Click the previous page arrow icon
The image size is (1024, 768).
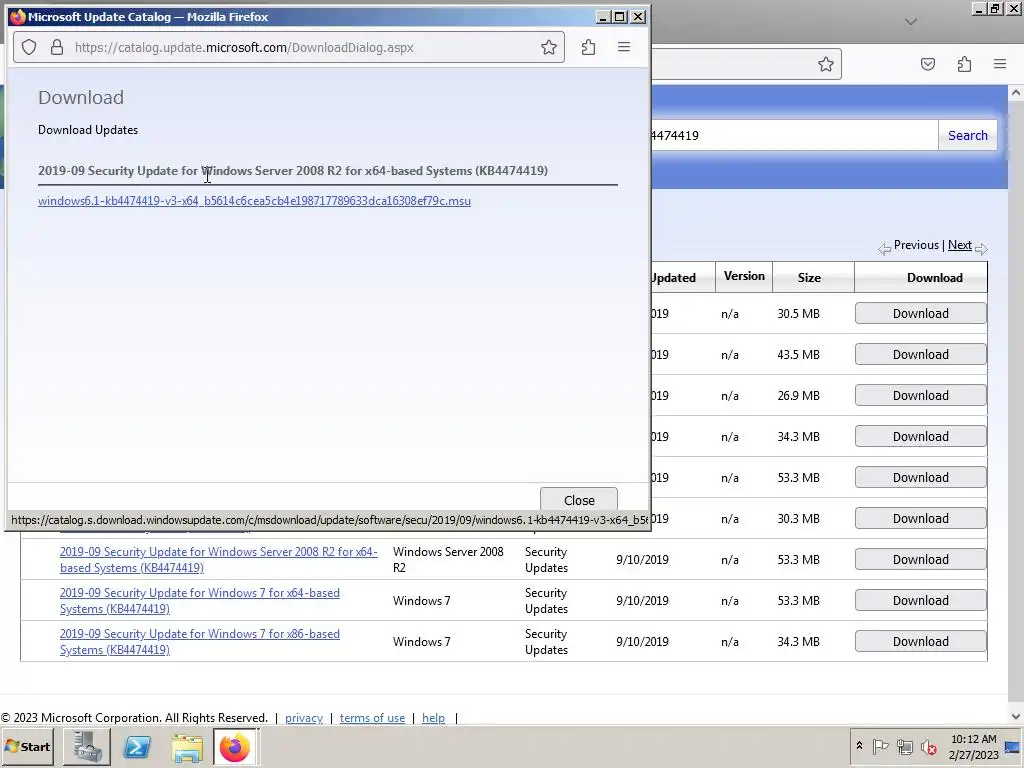(884, 248)
